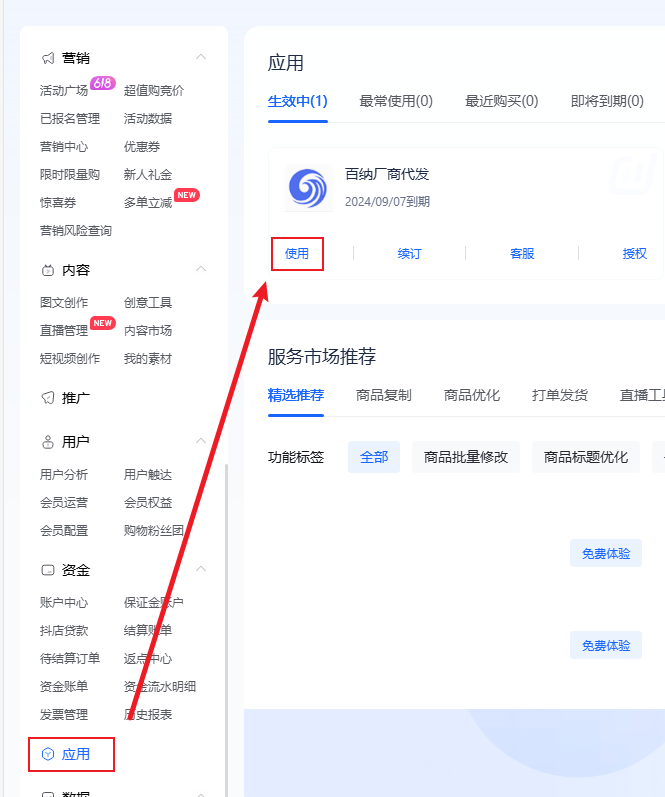This screenshot has width=665, height=797.
Task: Open 直播管理 menu item
Action: coord(64,331)
